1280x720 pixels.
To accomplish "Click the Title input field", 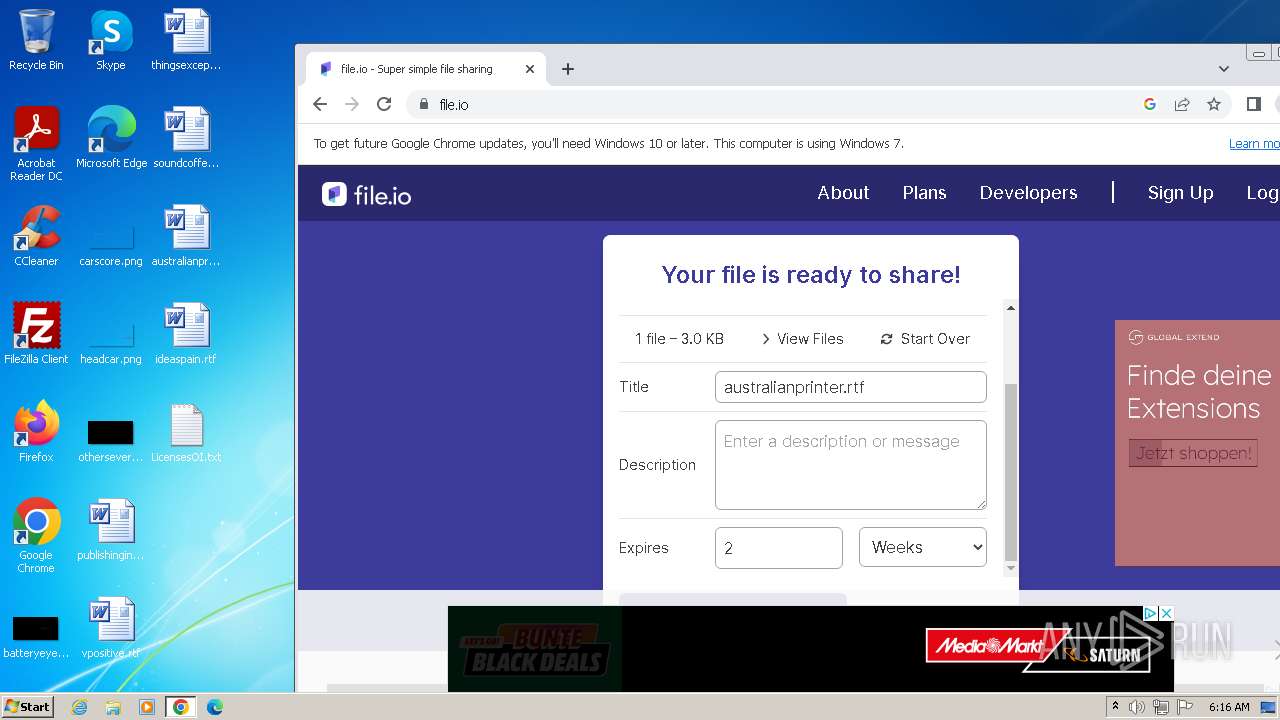I will 851,387.
